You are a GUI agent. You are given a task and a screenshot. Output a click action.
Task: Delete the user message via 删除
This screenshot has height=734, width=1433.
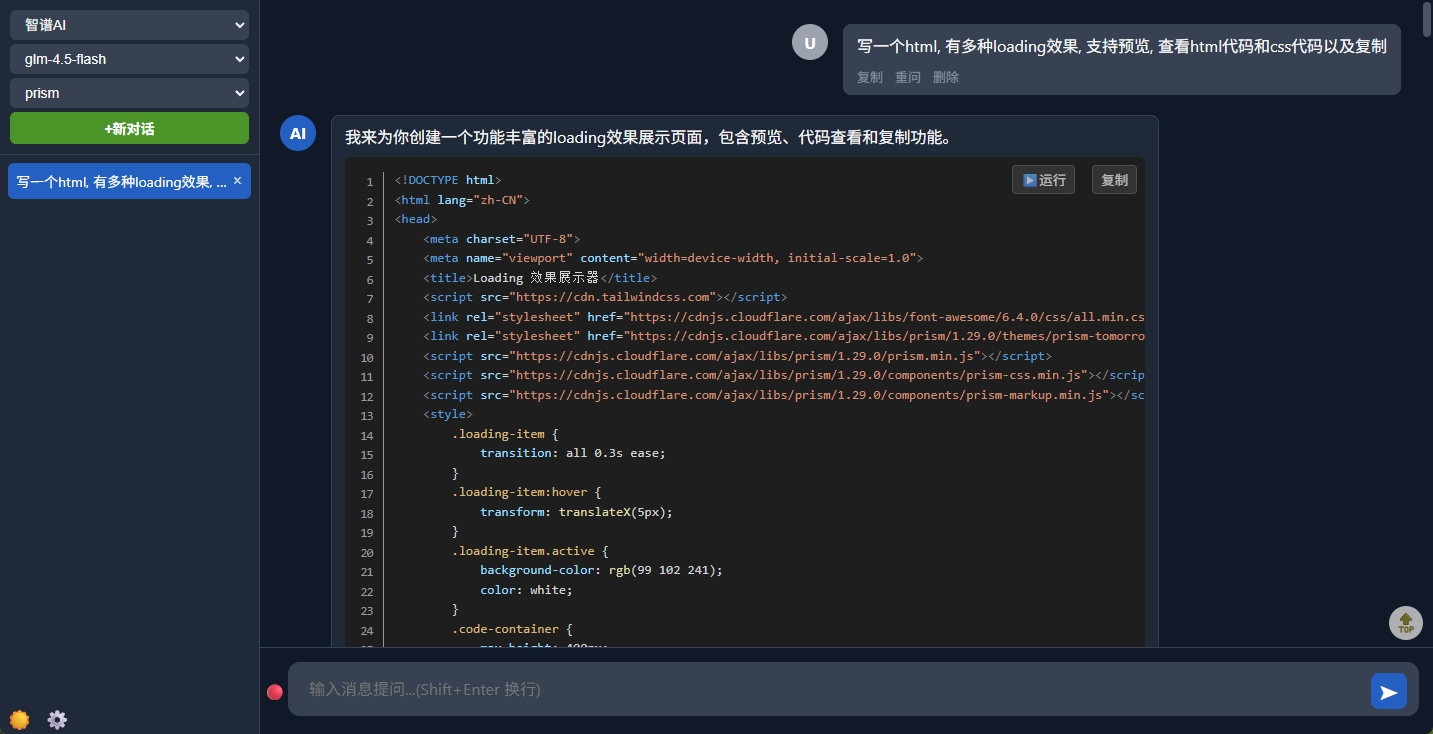[x=946, y=77]
